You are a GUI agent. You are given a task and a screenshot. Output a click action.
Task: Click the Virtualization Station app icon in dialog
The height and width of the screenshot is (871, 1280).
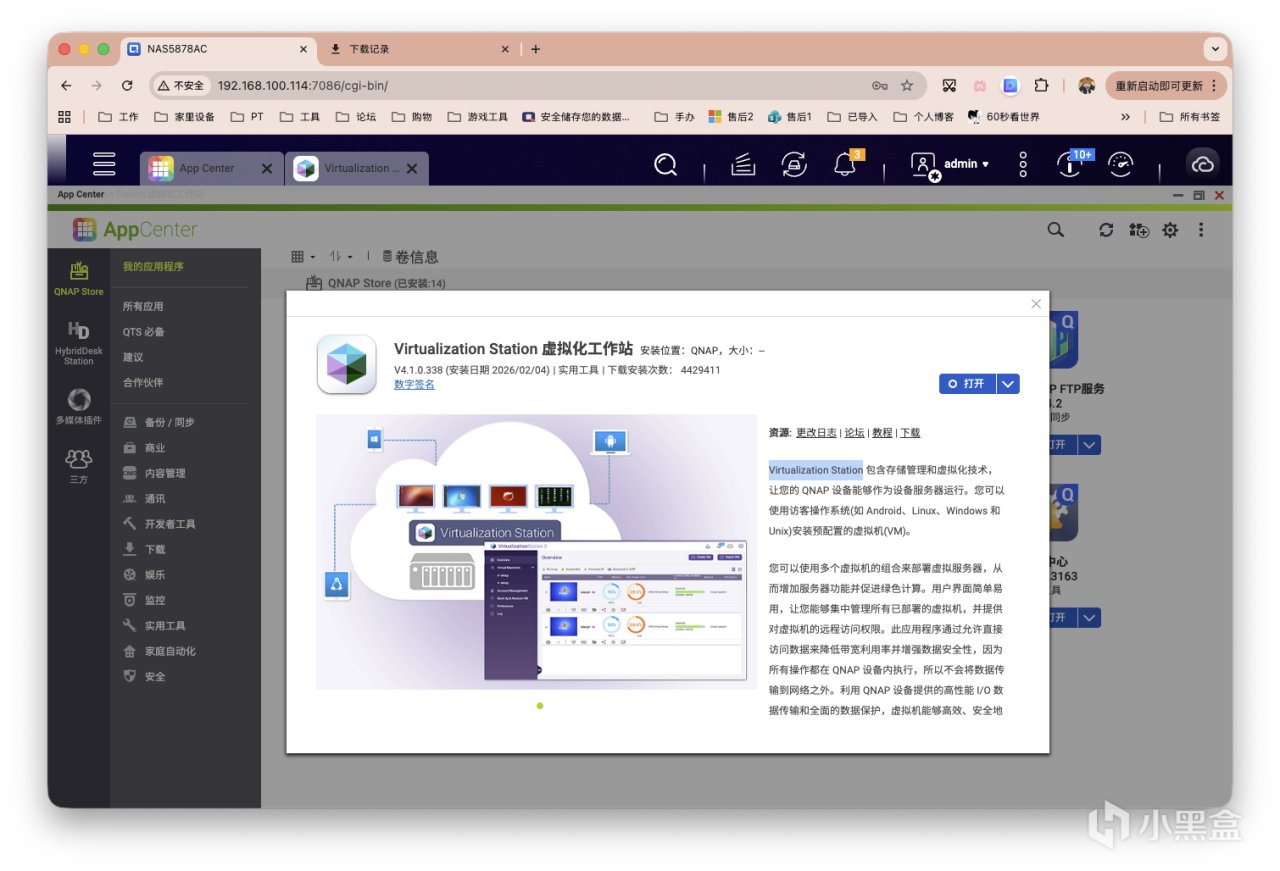click(x=347, y=364)
